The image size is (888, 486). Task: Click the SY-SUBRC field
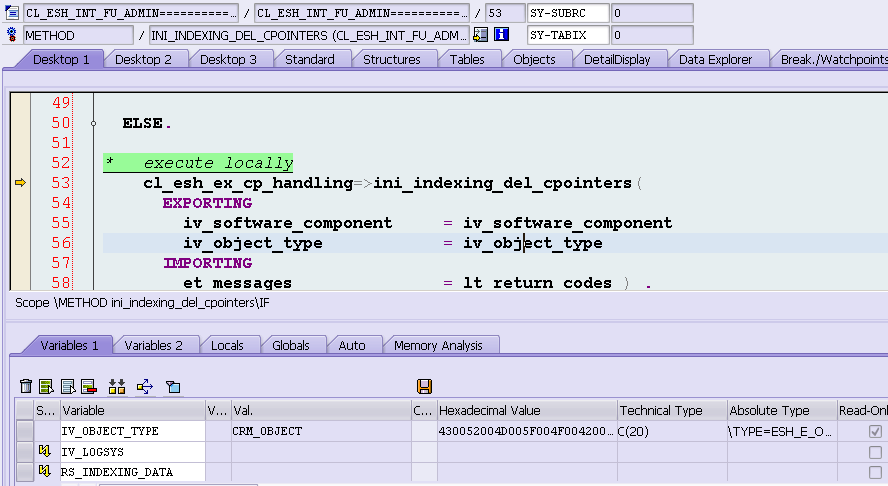click(x=568, y=13)
